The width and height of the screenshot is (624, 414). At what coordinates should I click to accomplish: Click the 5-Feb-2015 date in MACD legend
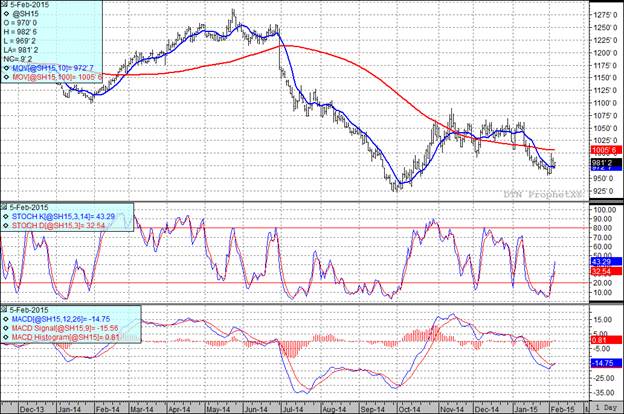tap(29, 310)
